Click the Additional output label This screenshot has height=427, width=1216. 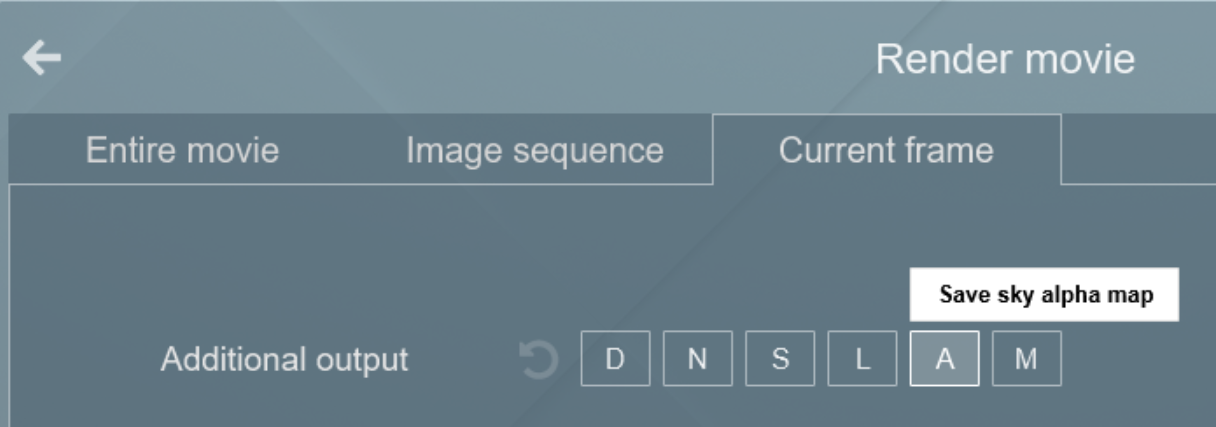pos(284,359)
